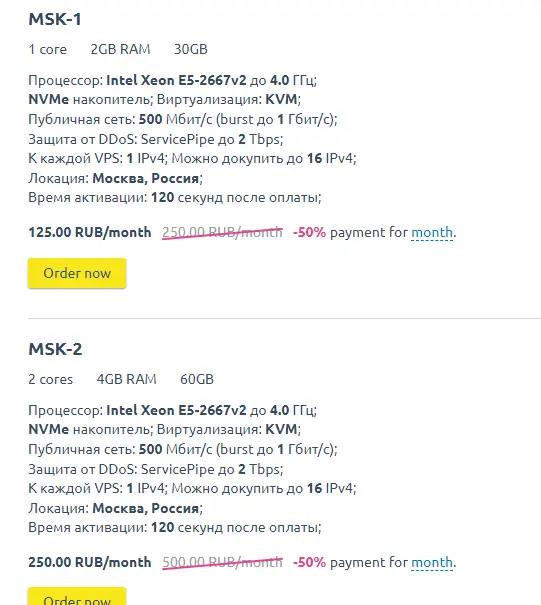Click Intel Xeon E5-2667v2 text in MSK-1
This screenshot has height=605, width=541.
tap(176, 80)
